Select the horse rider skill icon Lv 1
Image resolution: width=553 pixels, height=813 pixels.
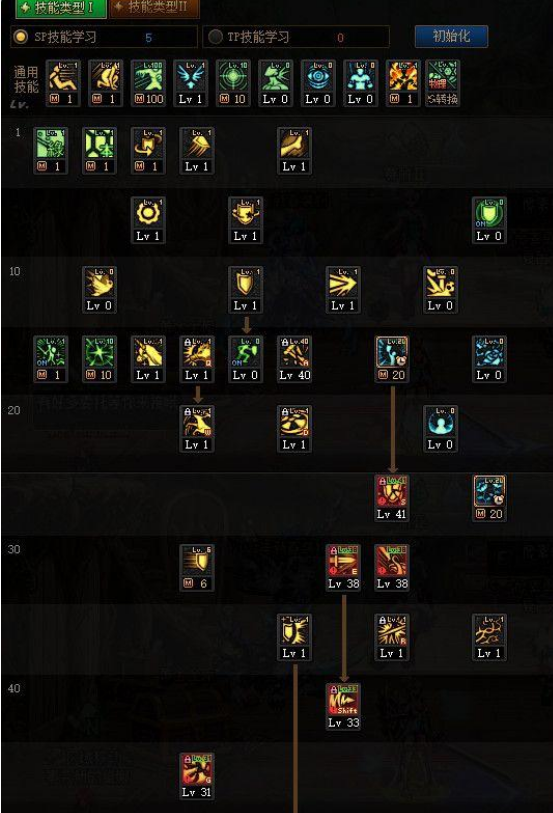click(148, 359)
